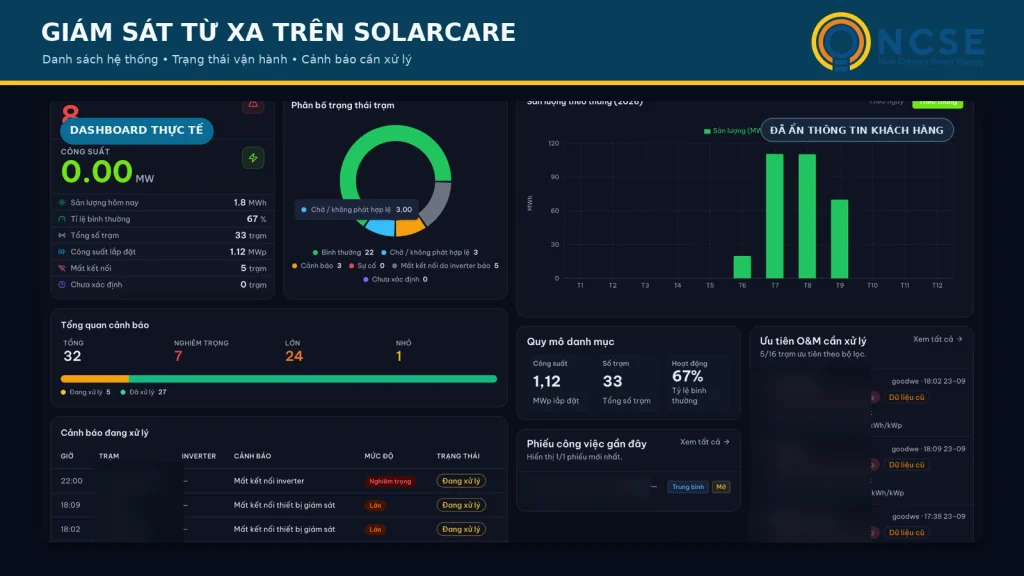1024x576 pixels.
Task: Click the T9 bar in monthly chart
Action: click(x=840, y=239)
